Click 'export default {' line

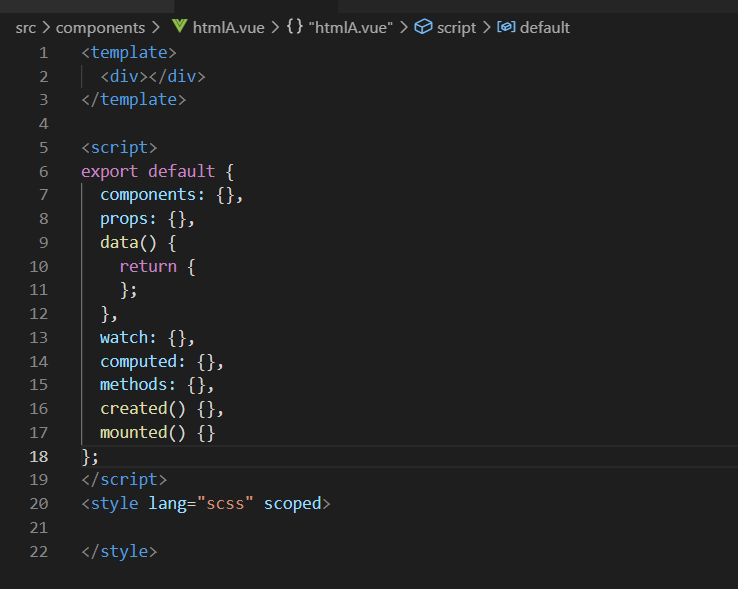point(158,171)
